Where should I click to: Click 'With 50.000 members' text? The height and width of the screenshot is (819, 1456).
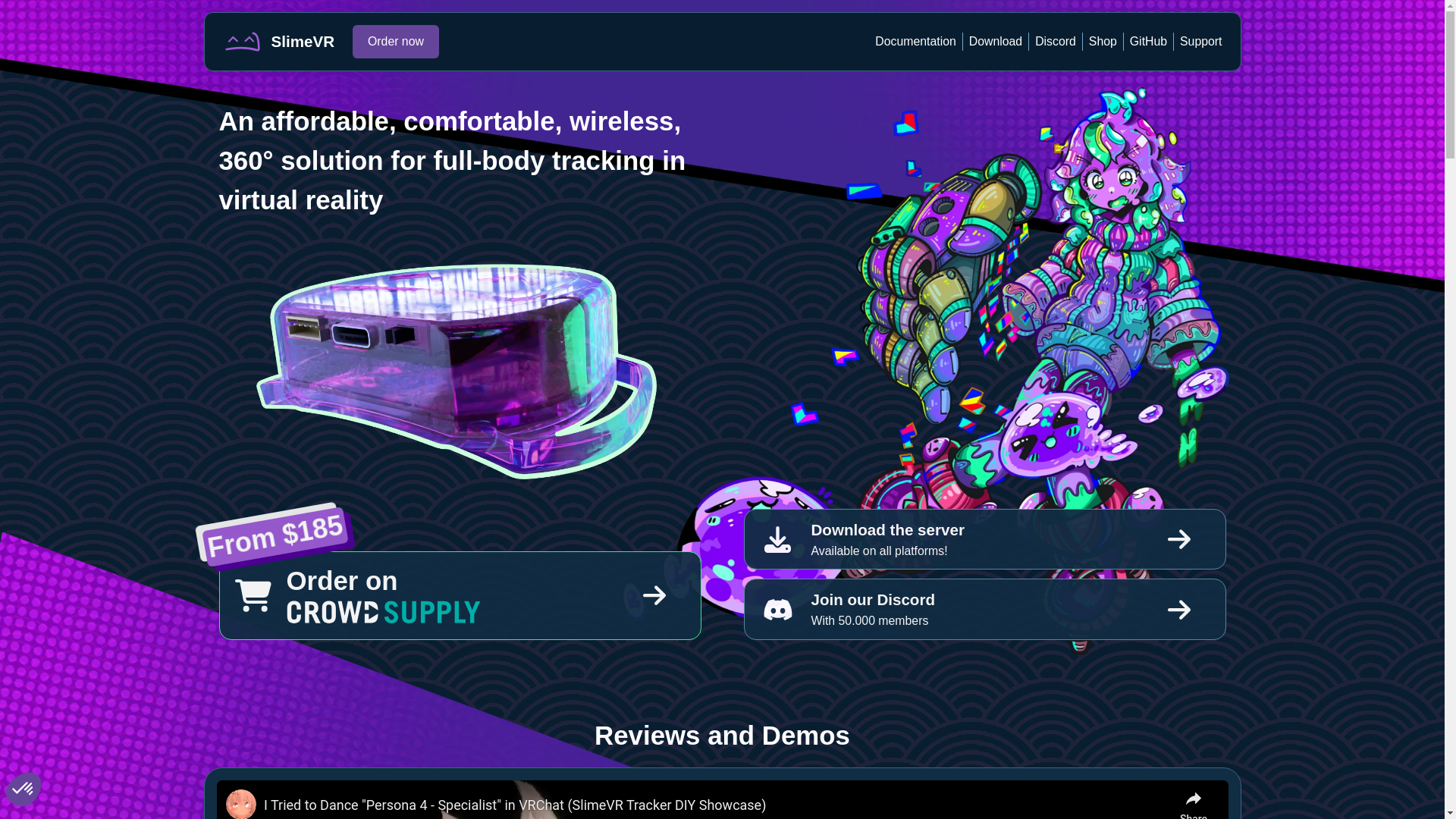point(870,621)
